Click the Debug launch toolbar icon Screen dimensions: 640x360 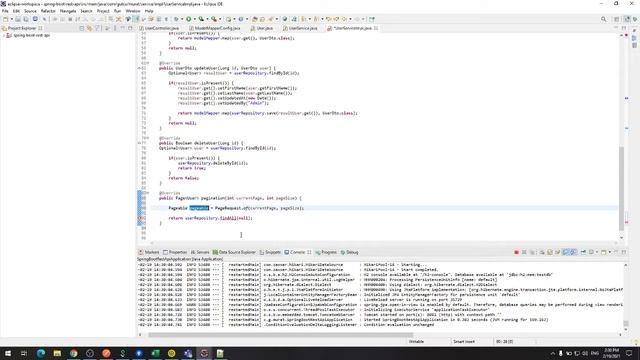coord(176,19)
